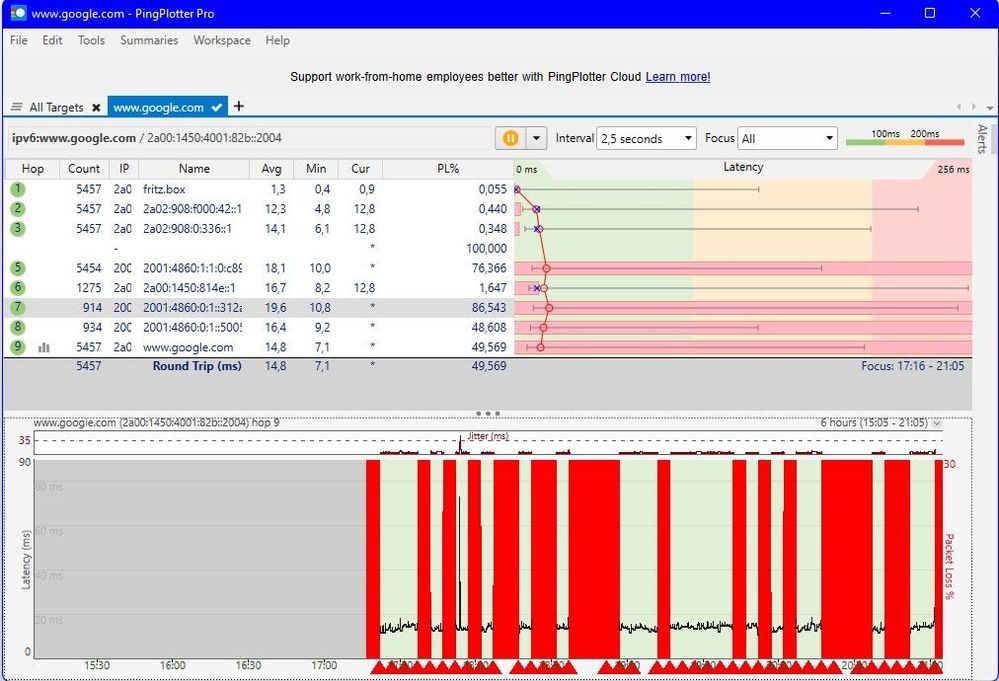Screen dimensions: 999x681
Task: Click the Cur column header
Action: [361, 169]
